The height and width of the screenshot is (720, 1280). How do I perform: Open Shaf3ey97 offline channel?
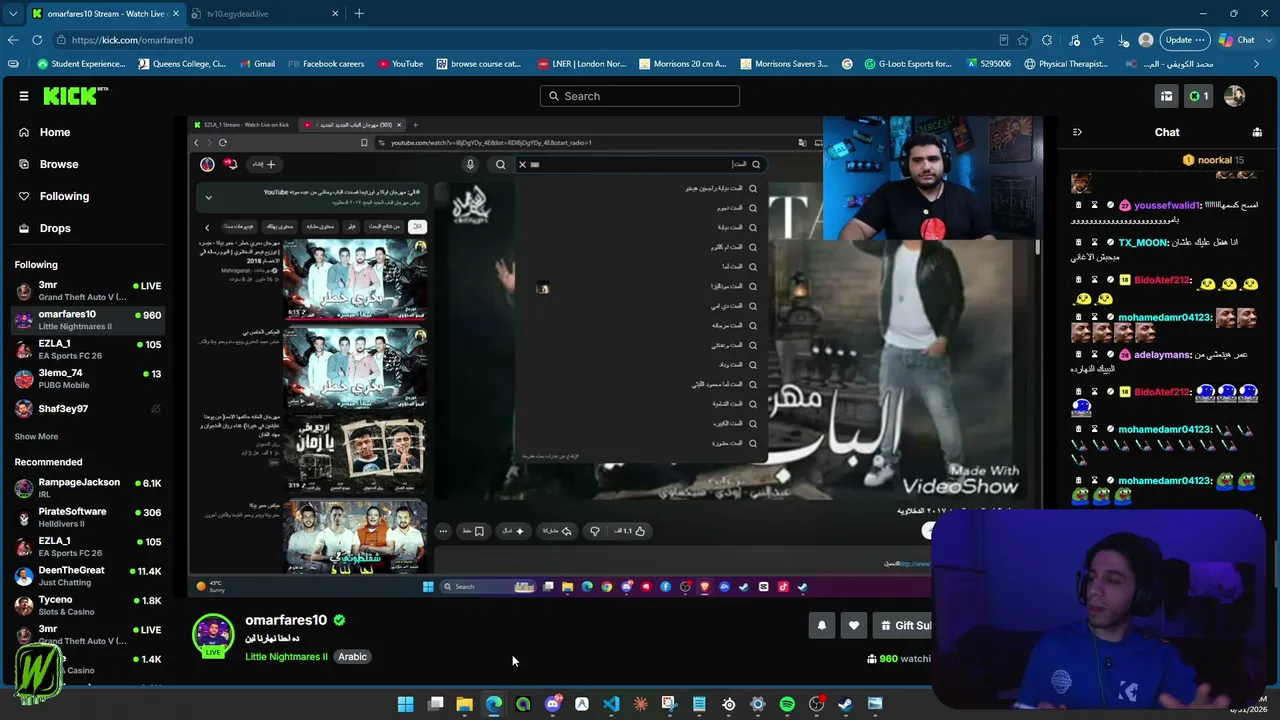click(88, 409)
